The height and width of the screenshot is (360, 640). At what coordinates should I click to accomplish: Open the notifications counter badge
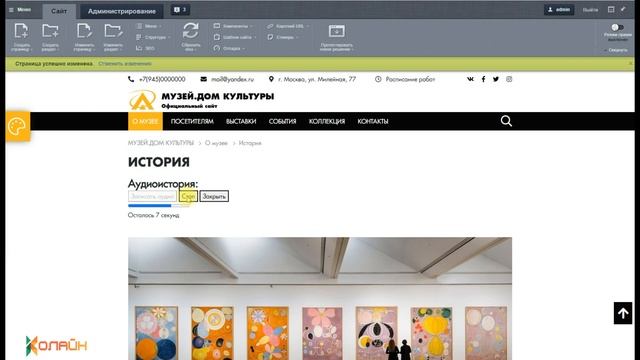pyautogui.click(x=180, y=10)
